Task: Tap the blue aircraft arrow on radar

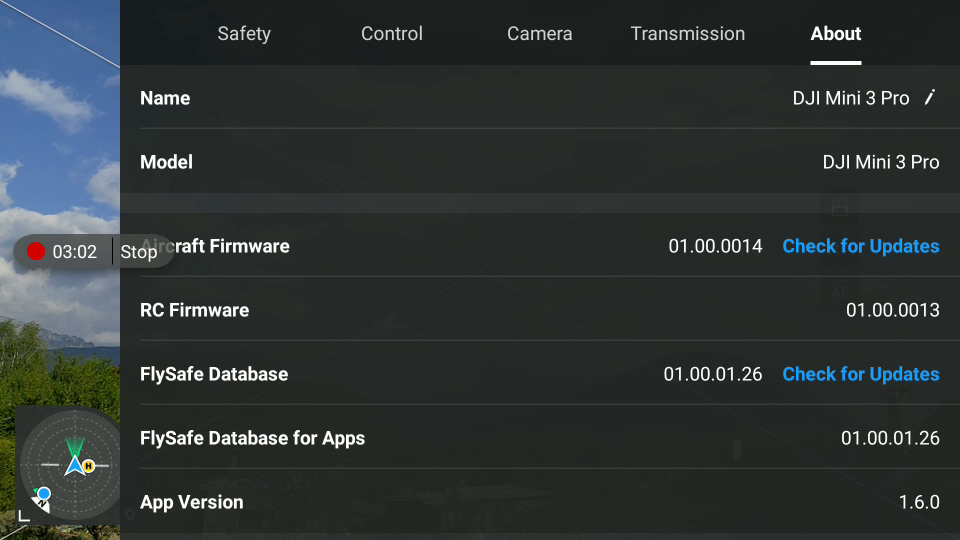Action: tap(75, 466)
